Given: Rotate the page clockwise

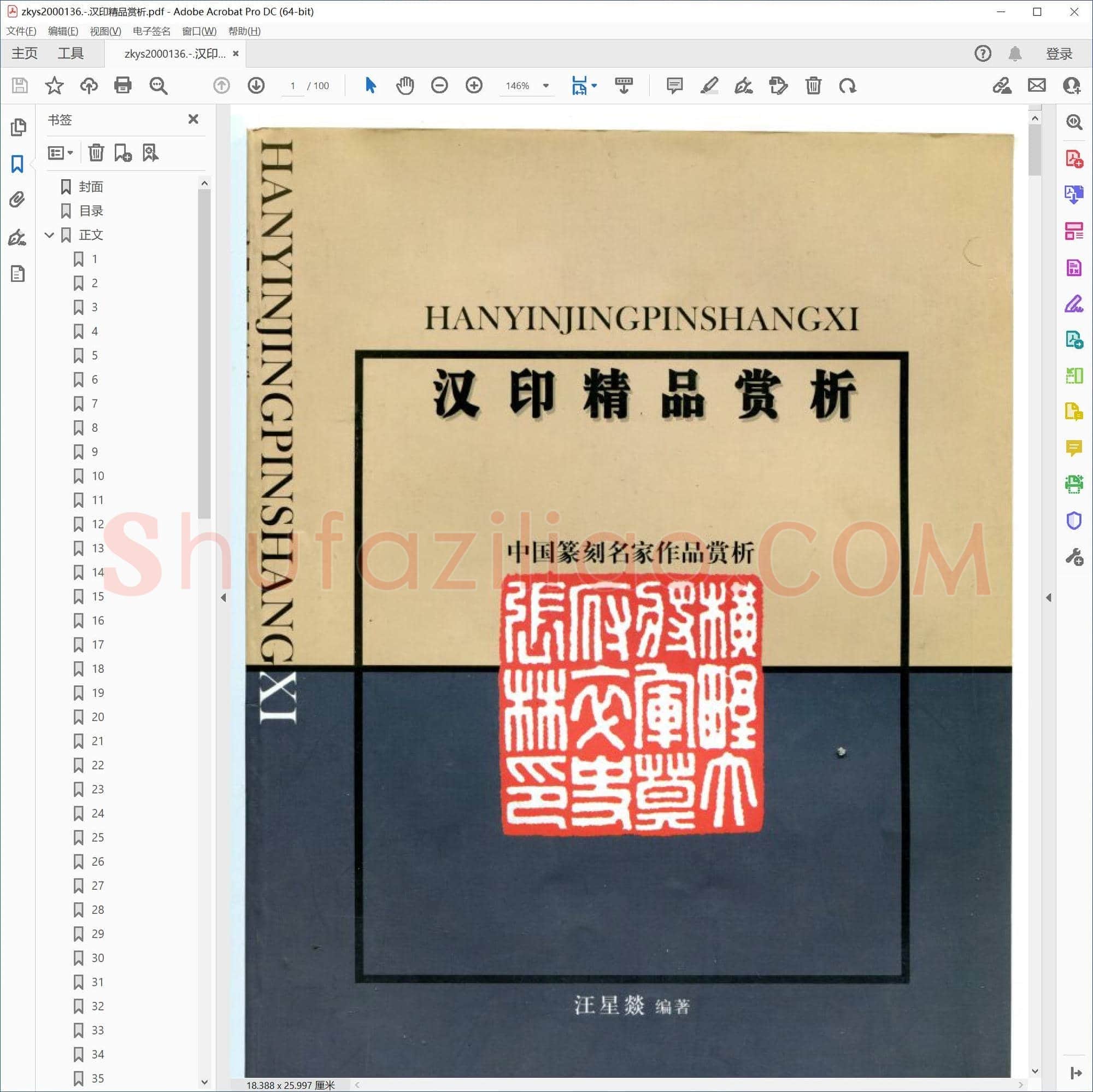Looking at the screenshot, I should coord(848,85).
